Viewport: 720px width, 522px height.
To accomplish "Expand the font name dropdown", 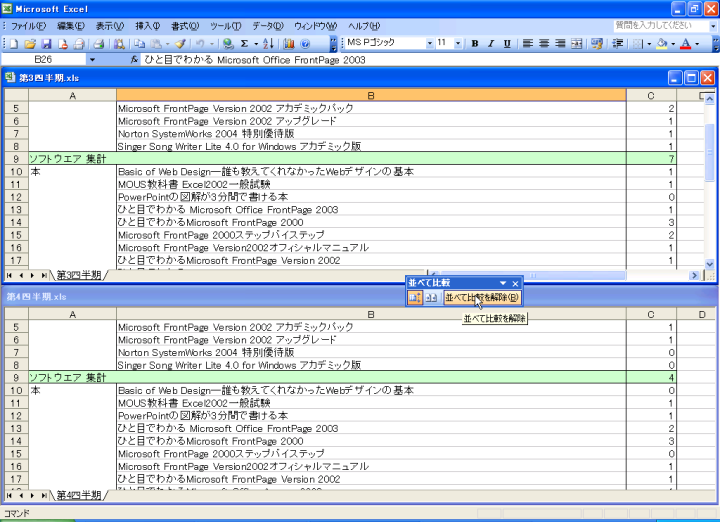I will pos(430,44).
